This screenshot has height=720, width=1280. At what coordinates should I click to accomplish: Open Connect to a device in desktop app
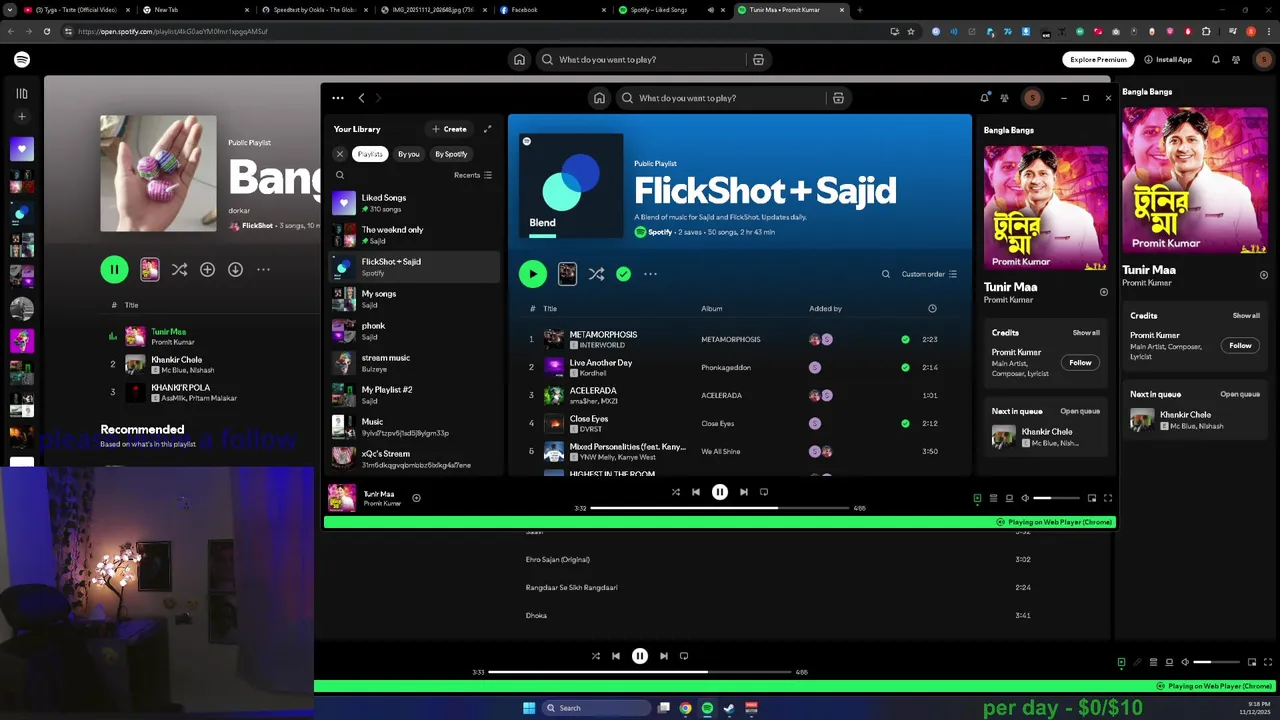[1009, 498]
